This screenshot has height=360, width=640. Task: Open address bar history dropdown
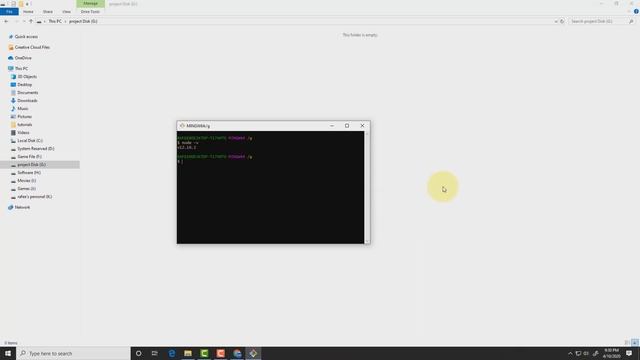click(x=556, y=21)
